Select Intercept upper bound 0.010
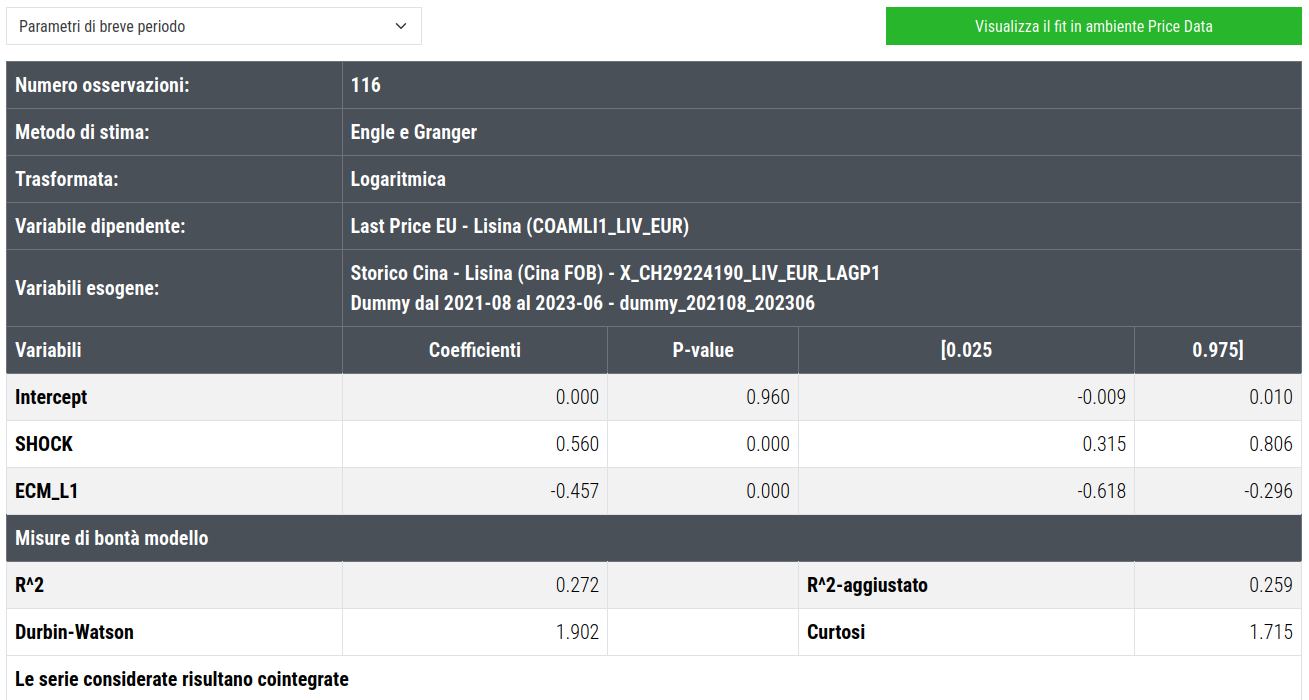Viewport: 1309px width, 700px height. (1271, 397)
